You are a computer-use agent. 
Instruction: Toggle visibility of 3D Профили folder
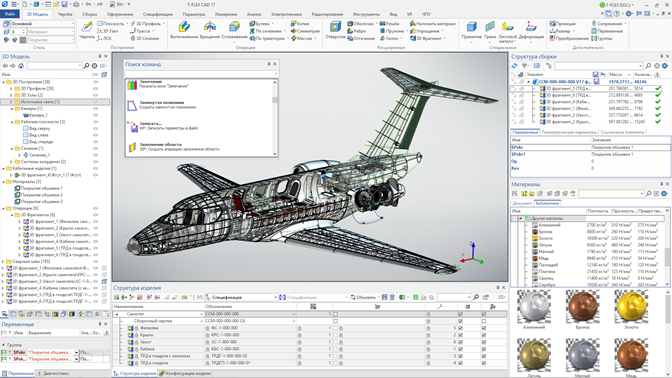tap(96, 89)
